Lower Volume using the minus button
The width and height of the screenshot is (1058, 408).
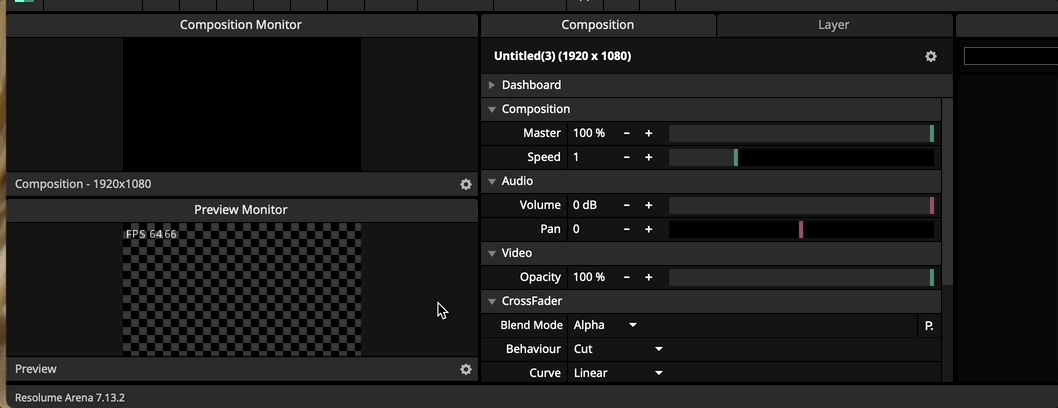[627, 205]
